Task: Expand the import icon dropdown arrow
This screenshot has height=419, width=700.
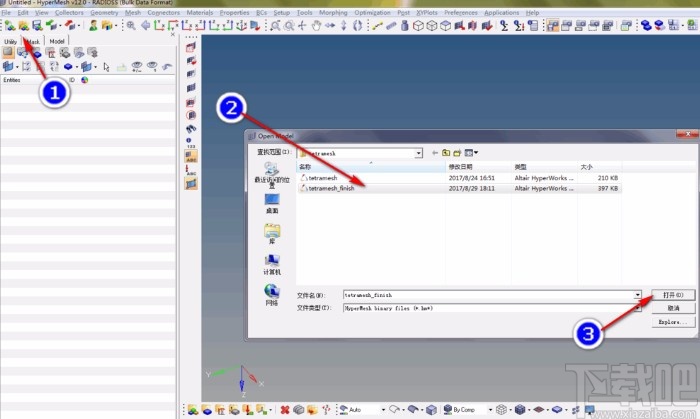Action: (x=60, y=25)
